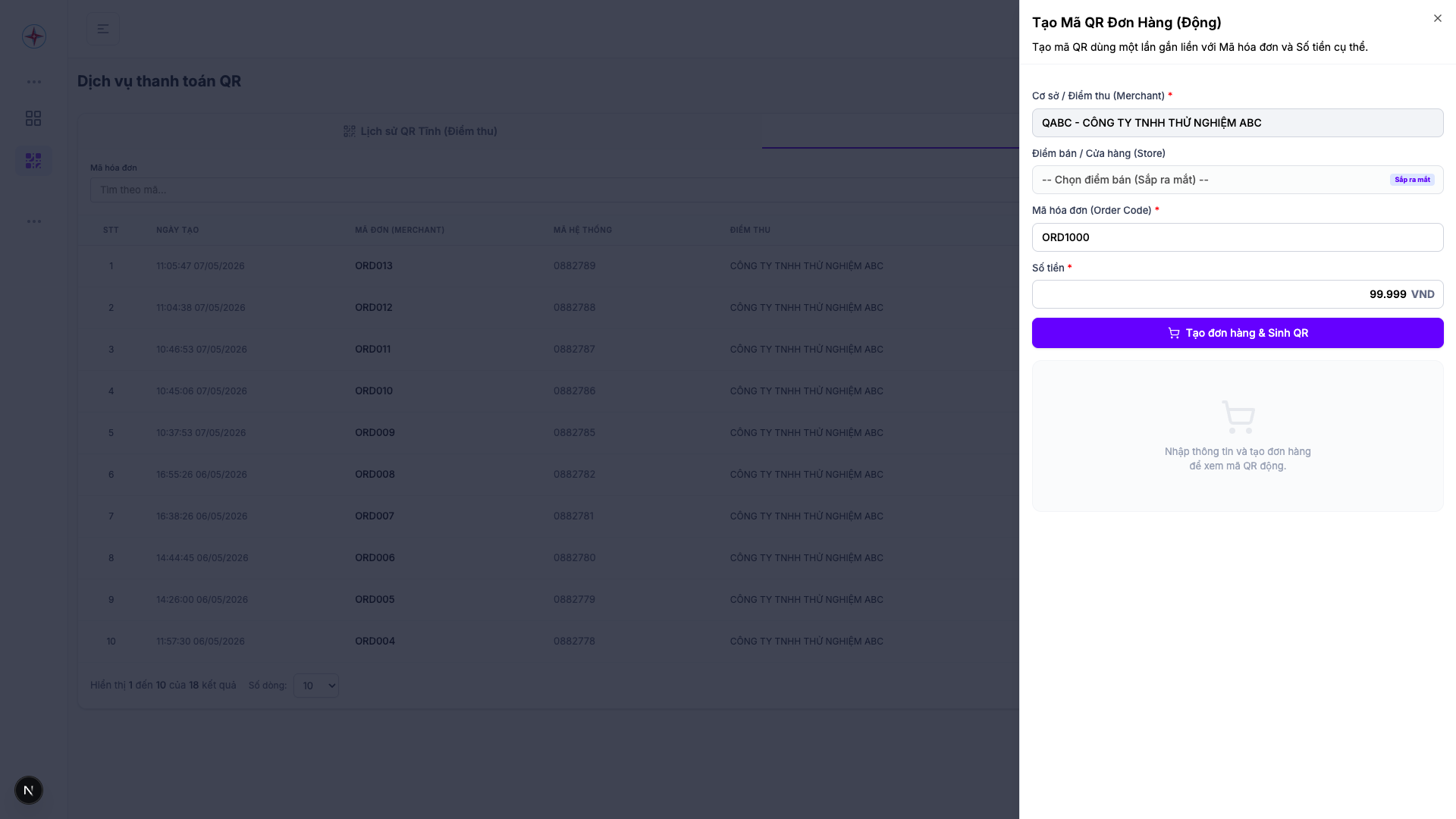Toggle the sidebar menu icon
The width and height of the screenshot is (1456, 819).
click(x=103, y=29)
